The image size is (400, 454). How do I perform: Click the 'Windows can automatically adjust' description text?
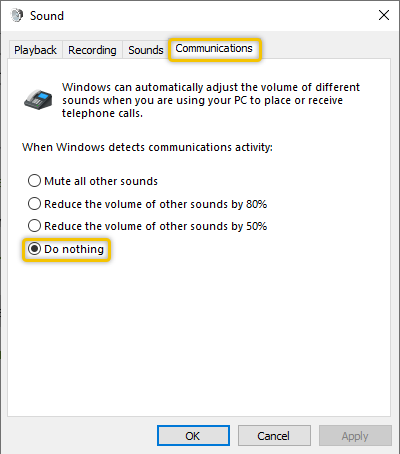point(211,100)
